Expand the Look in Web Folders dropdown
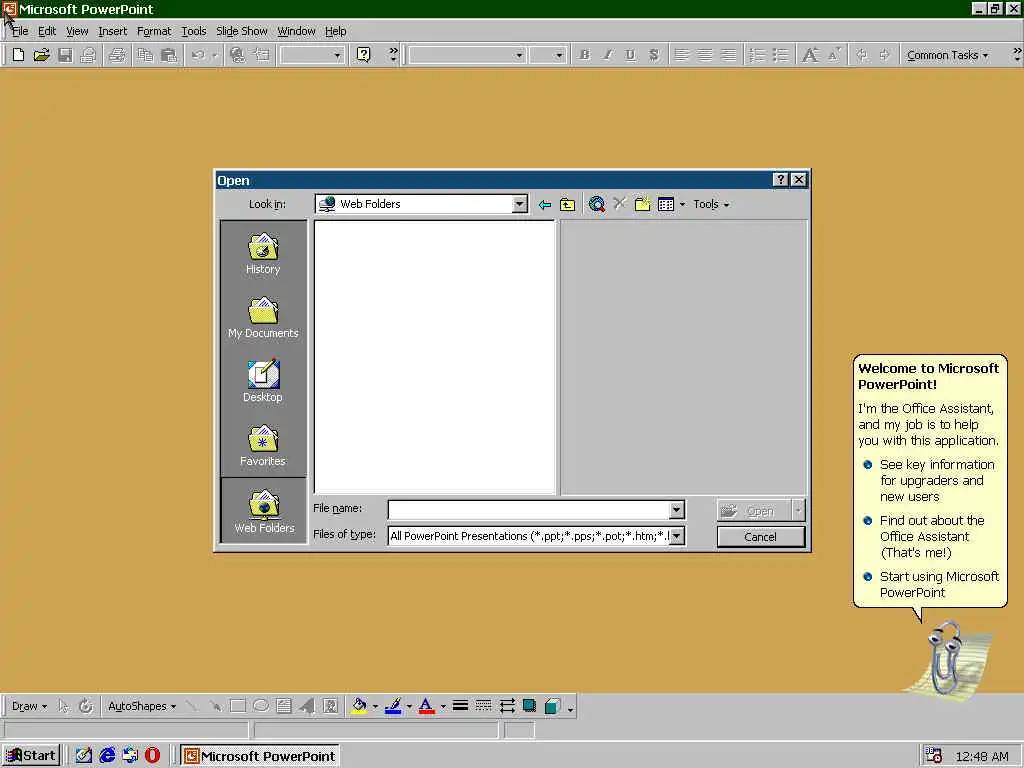Screen dimensions: 1024x768 coord(519,204)
